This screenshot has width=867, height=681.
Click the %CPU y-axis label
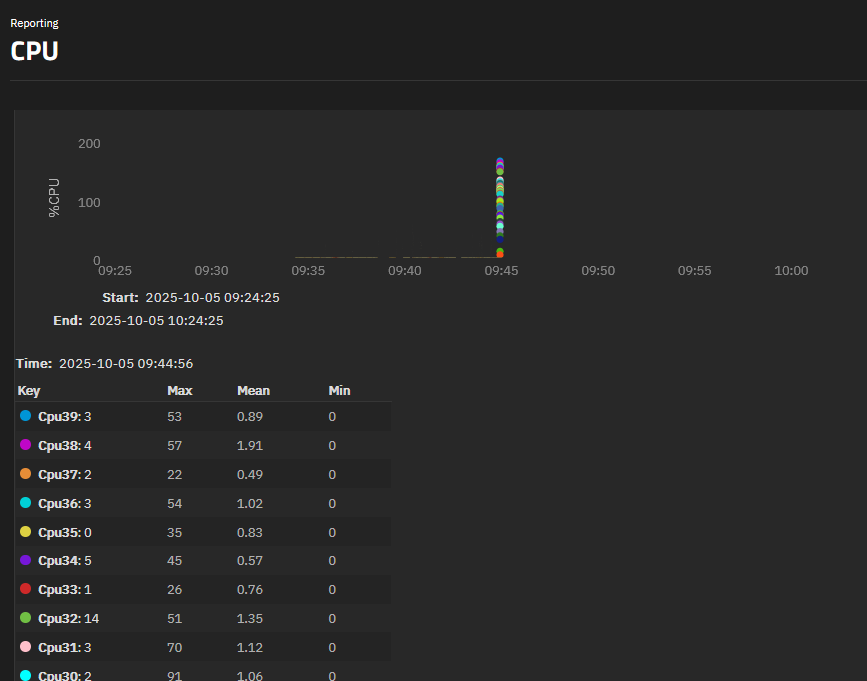coord(54,198)
